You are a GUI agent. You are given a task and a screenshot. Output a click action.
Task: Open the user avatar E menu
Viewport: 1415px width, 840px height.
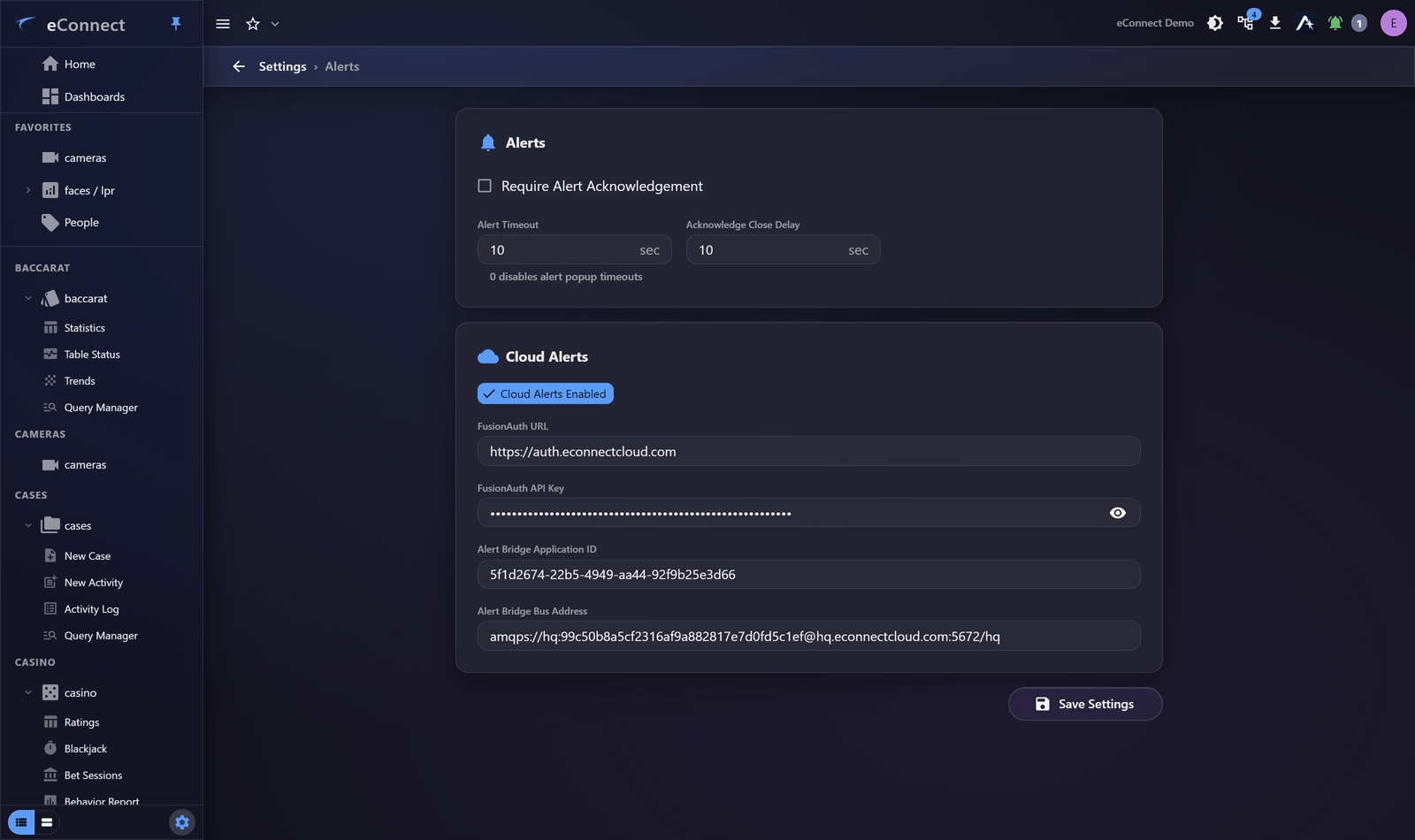click(1394, 23)
